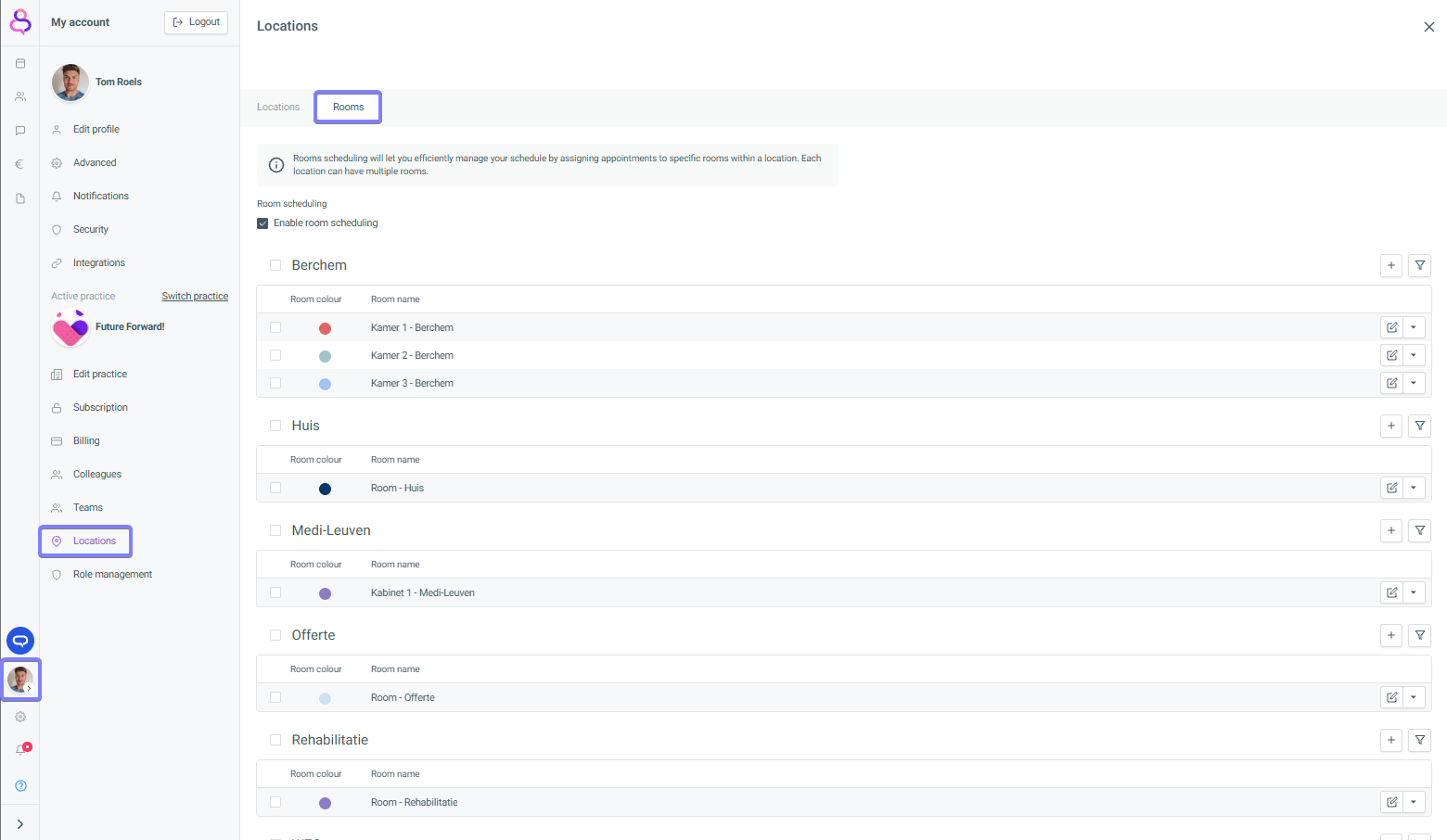Disable the Enable room scheduling checkbox

[263, 223]
